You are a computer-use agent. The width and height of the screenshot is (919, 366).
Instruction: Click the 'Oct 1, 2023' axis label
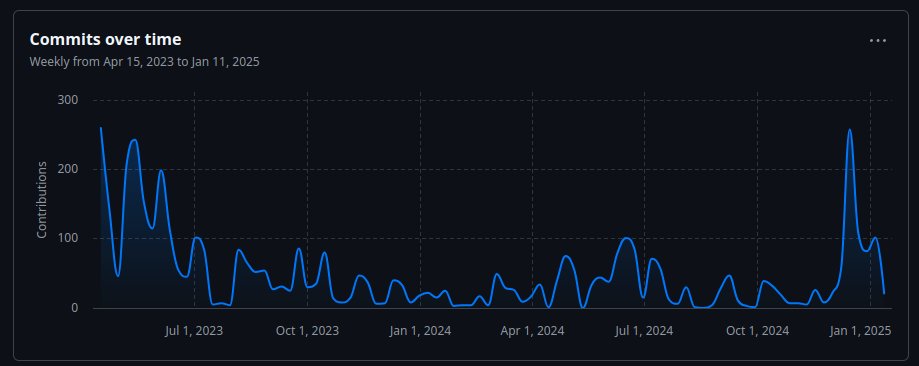point(307,331)
